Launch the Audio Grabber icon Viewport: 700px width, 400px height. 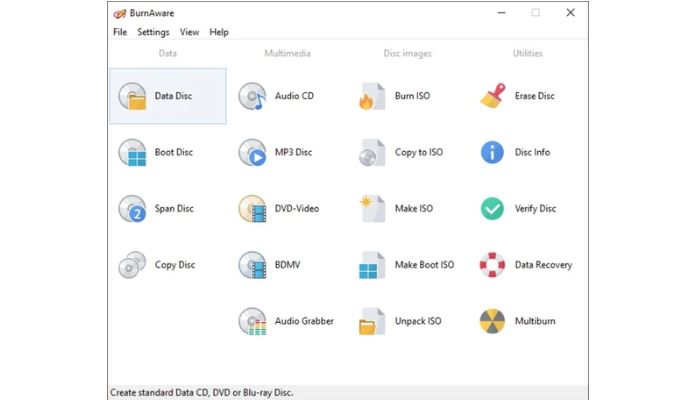tap(252, 321)
